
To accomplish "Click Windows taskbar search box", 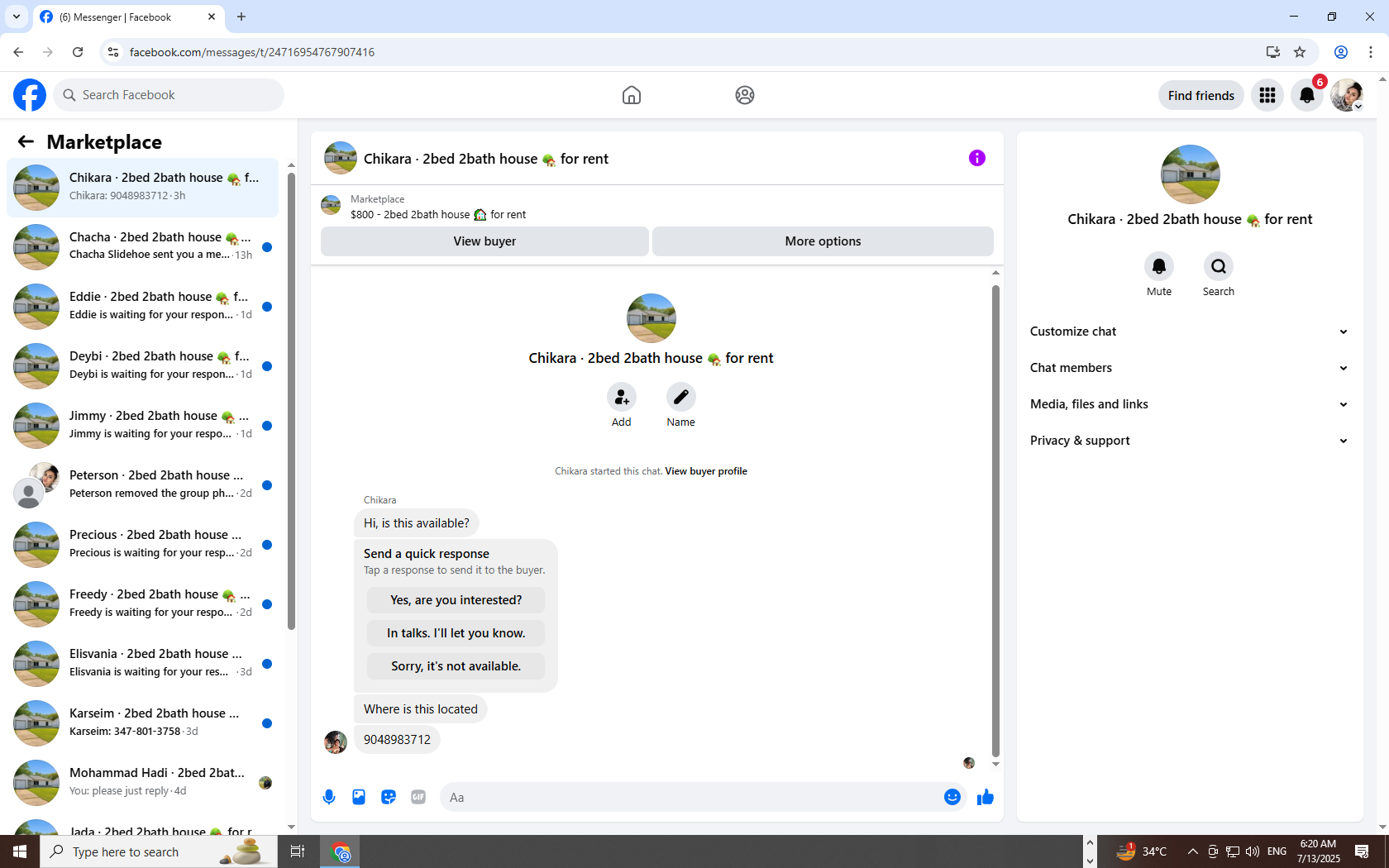I will coord(159,851).
